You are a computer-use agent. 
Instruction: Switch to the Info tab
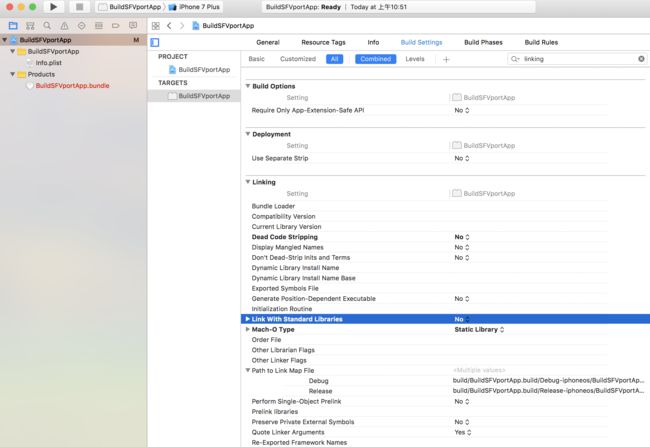tap(373, 42)
